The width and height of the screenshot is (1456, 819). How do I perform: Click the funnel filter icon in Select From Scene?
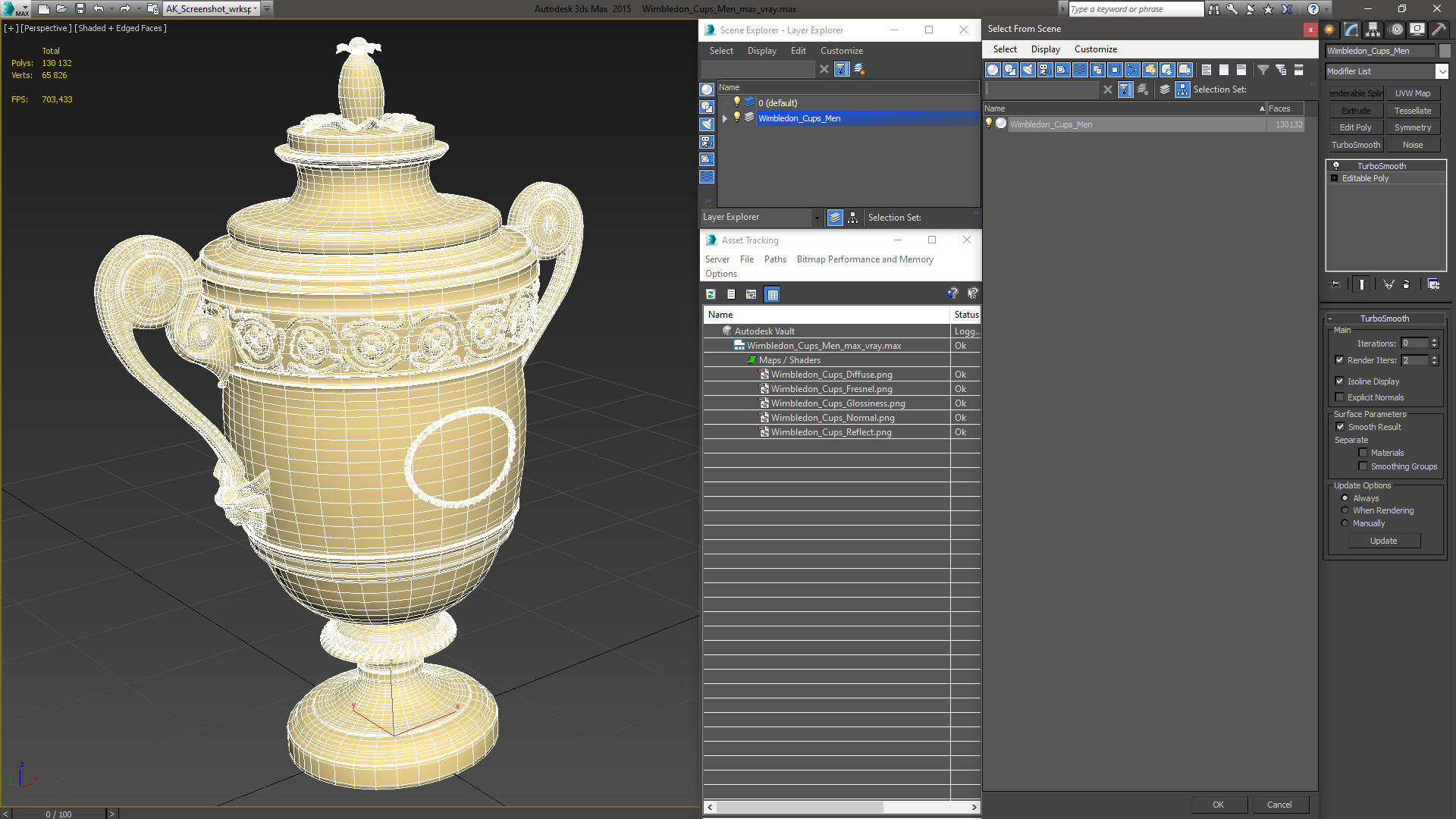(x=1263, y=70)
